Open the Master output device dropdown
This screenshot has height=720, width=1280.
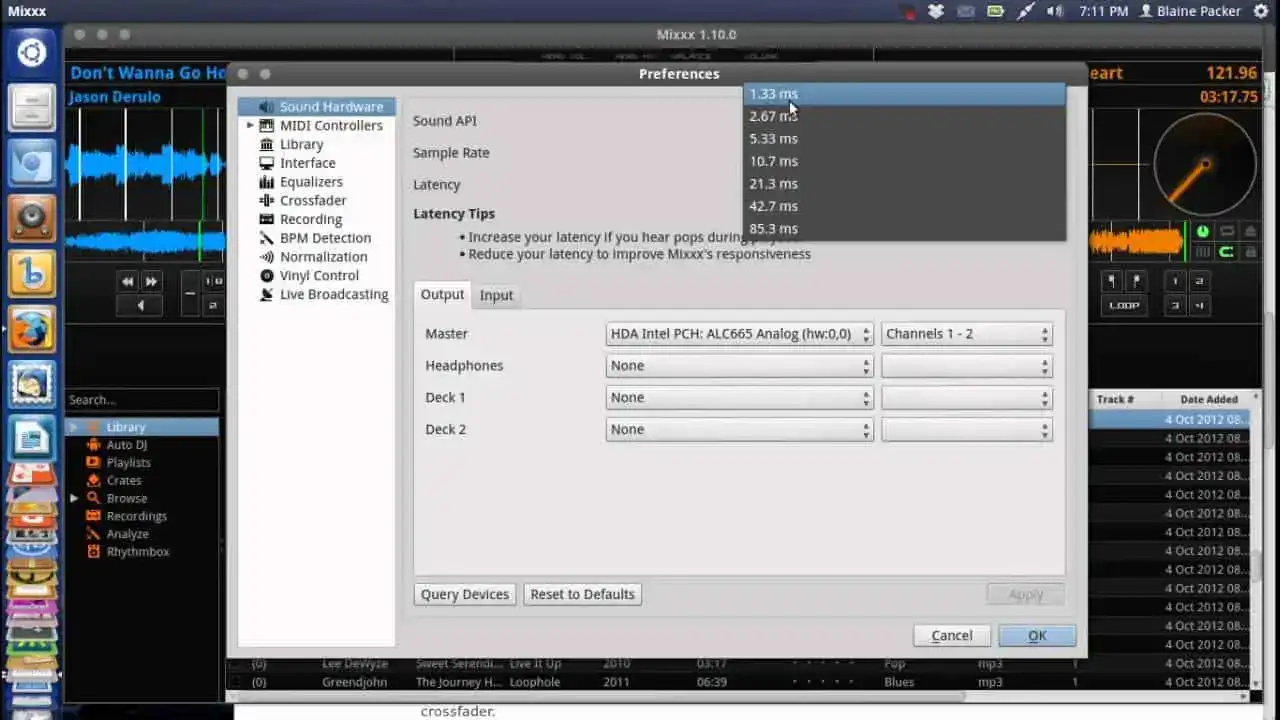(x=740, y=334)
